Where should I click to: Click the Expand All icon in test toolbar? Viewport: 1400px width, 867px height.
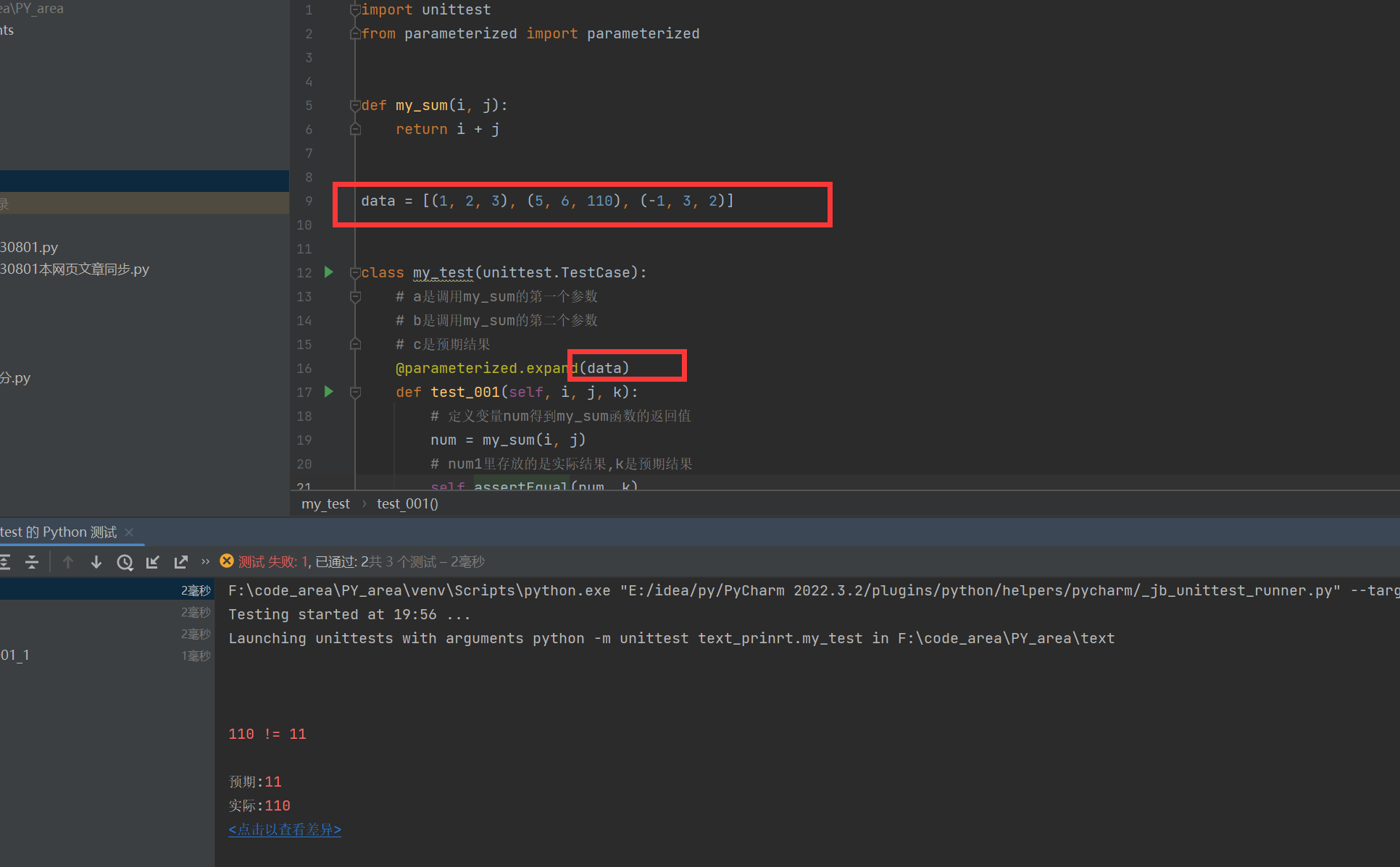pyautogui.click(x=5, y=562)
